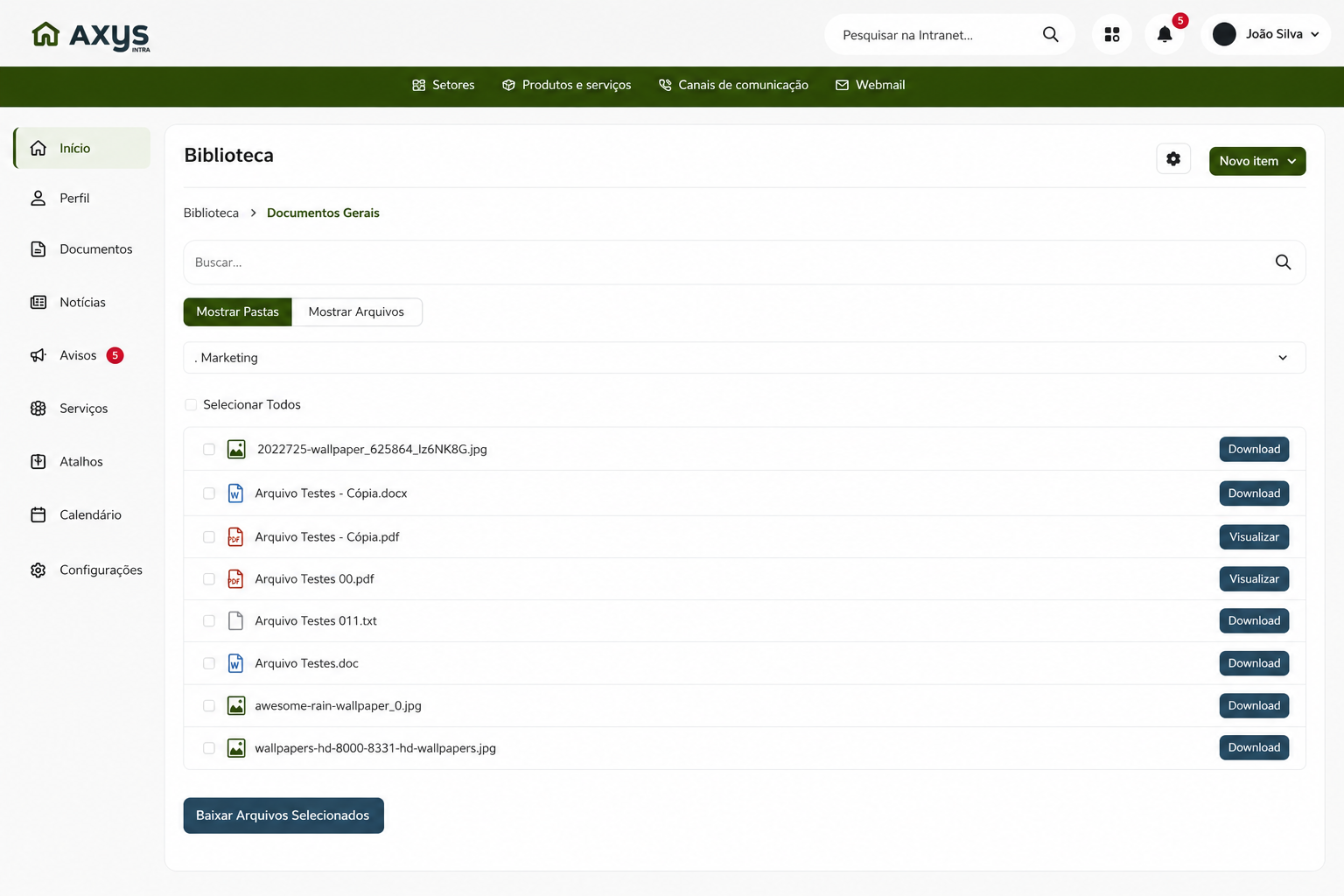
Task: Switch to Mostrar Arquivos tab
Action: (357, 311)
